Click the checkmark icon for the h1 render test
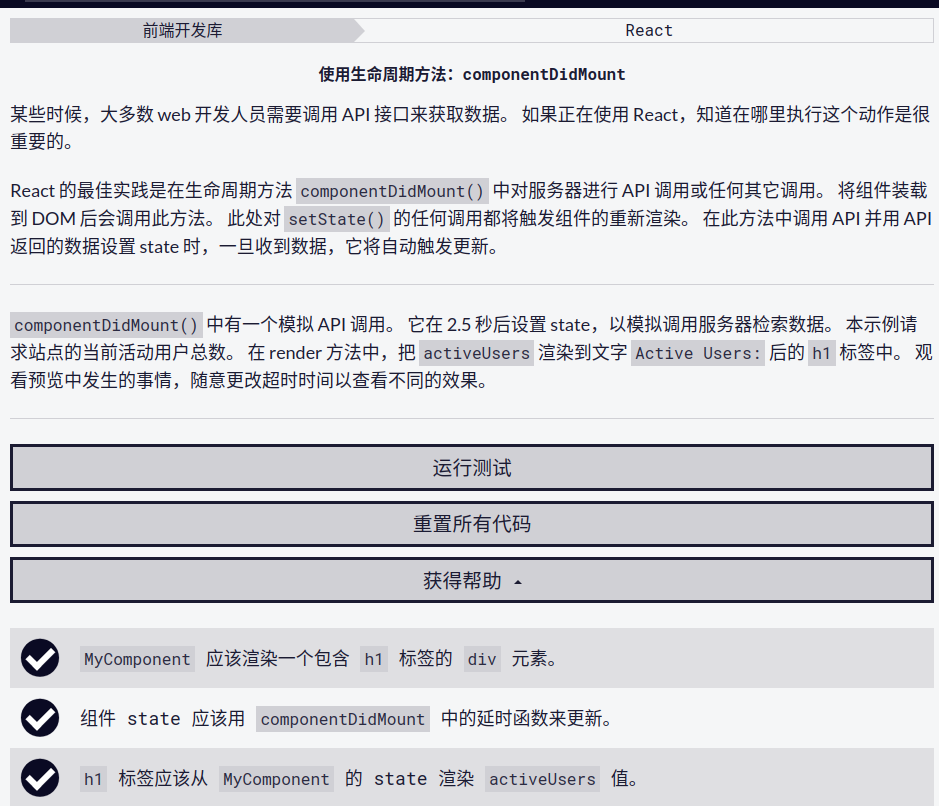The image size is (939, 806). tap(40, 778)
